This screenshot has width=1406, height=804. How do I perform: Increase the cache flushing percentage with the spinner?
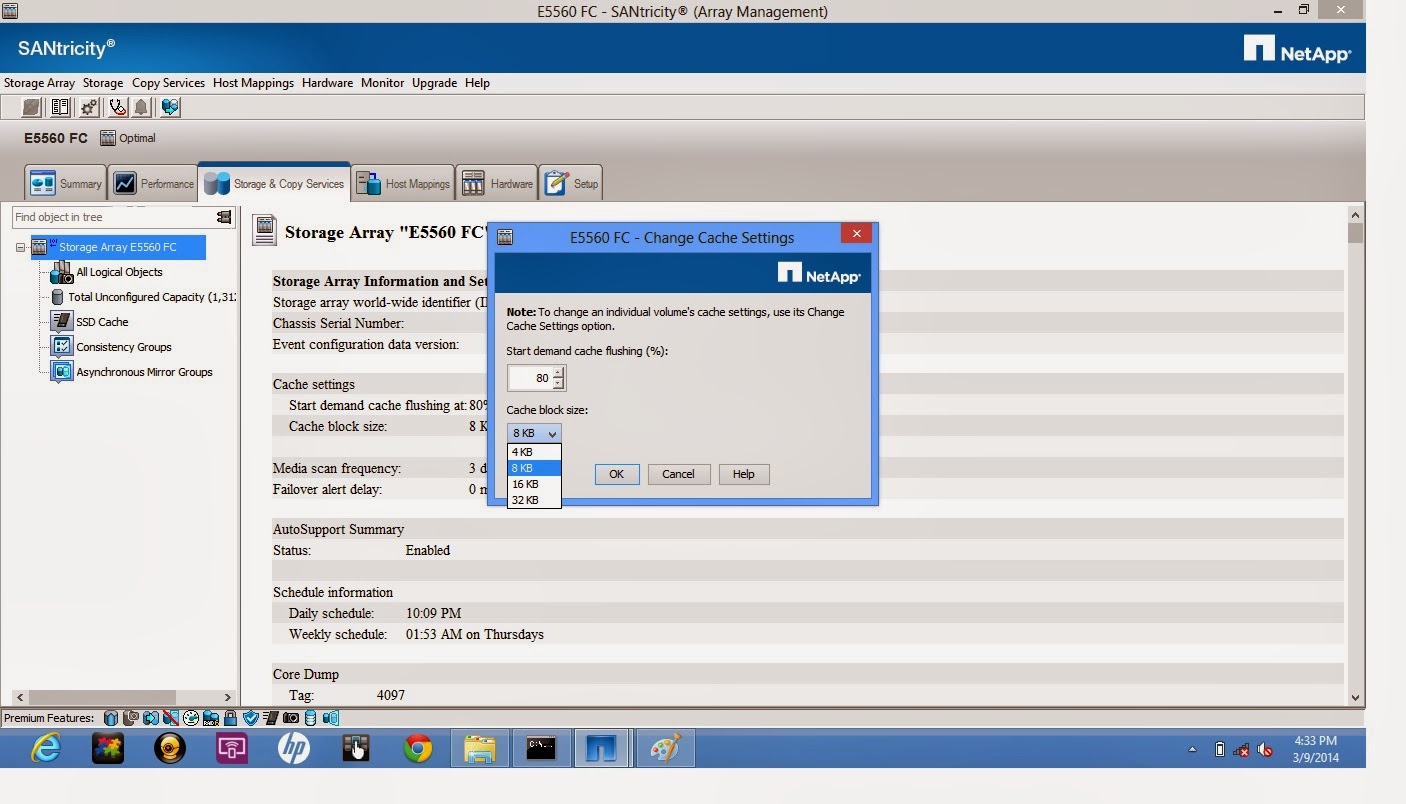[x=558, y=372]
